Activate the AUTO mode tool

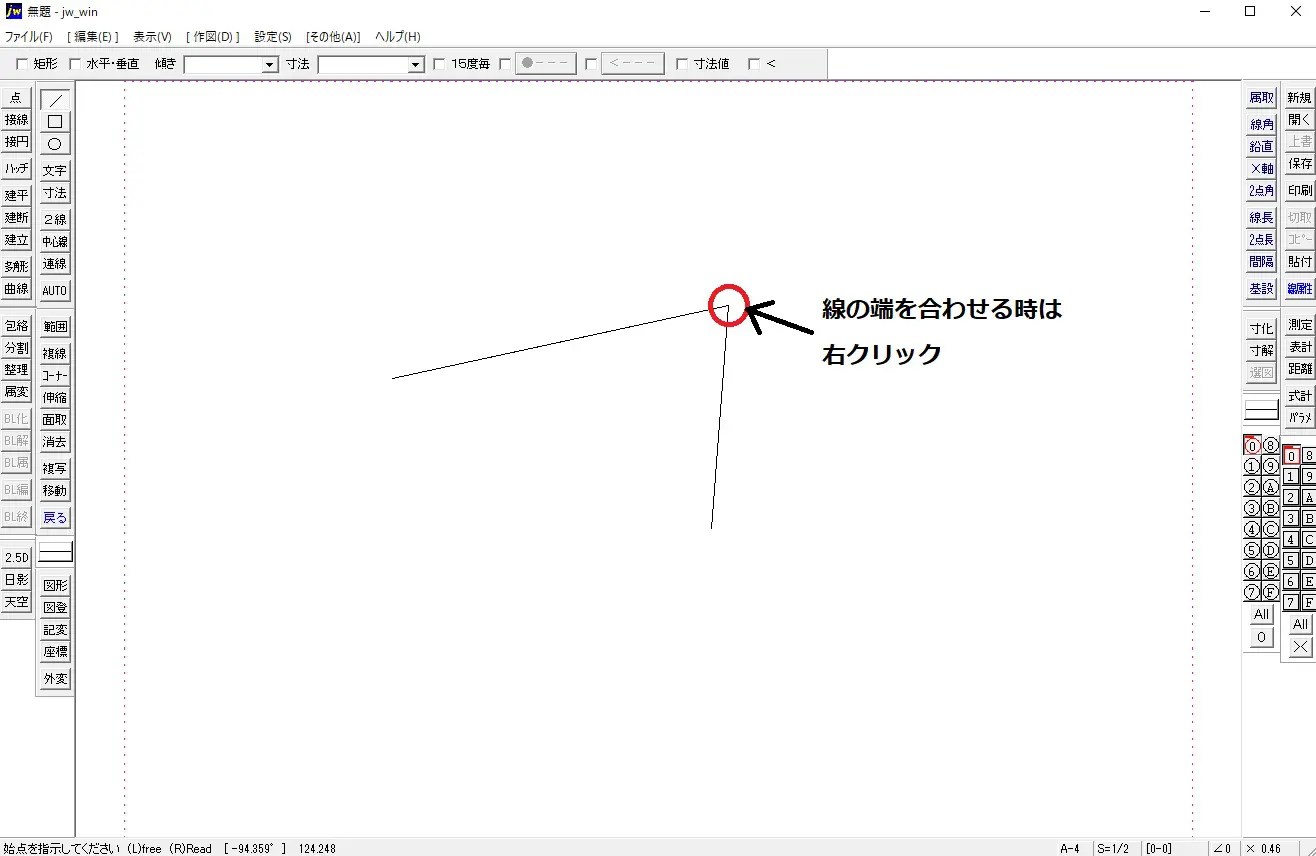55,291
